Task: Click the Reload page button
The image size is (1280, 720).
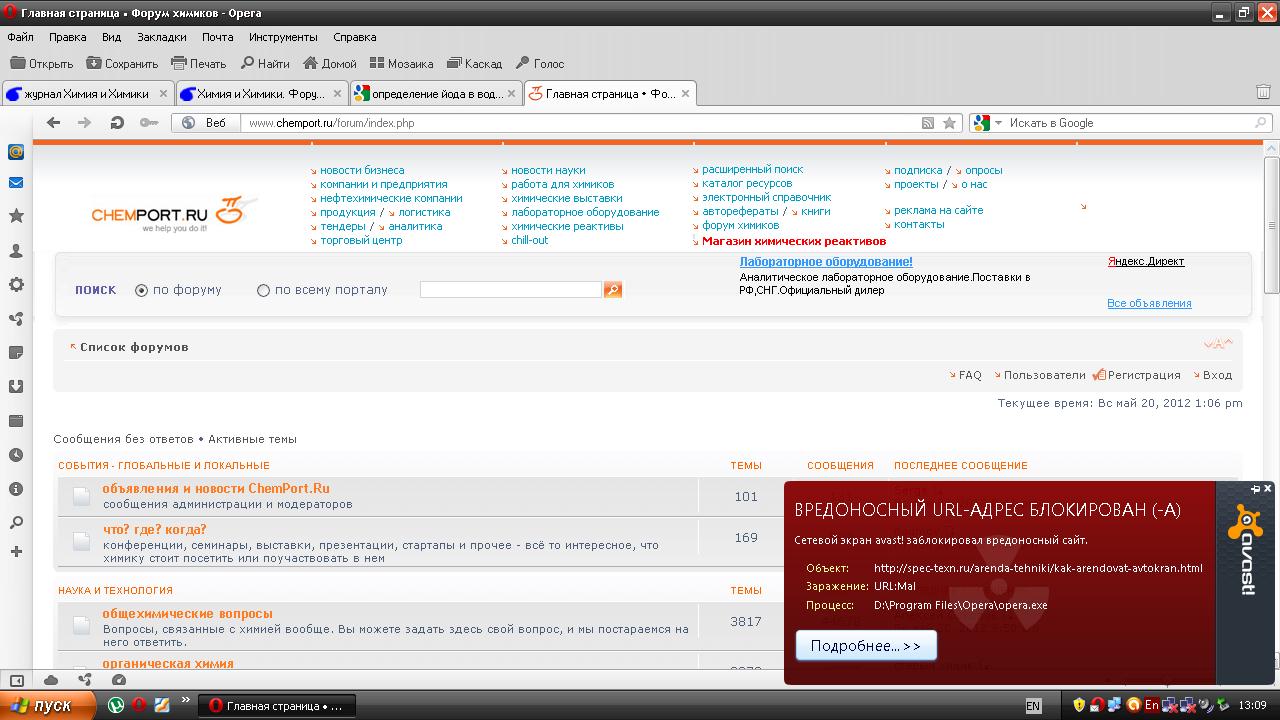Action: click(x=117, y=123)
